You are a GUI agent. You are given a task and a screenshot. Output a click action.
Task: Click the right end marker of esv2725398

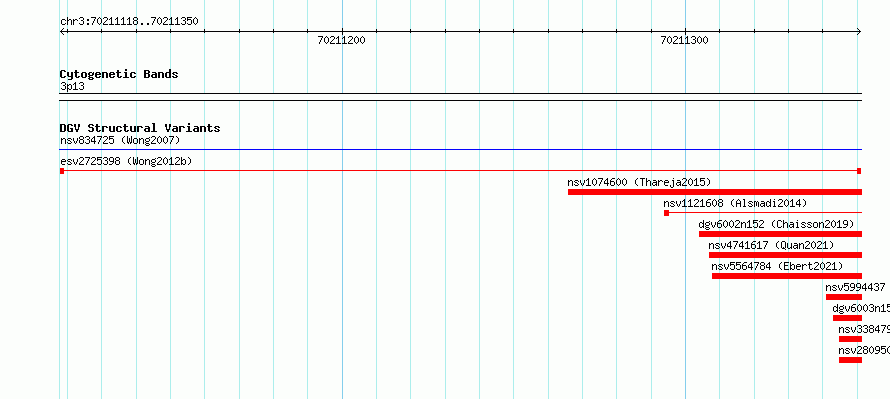tap(859, 171)
